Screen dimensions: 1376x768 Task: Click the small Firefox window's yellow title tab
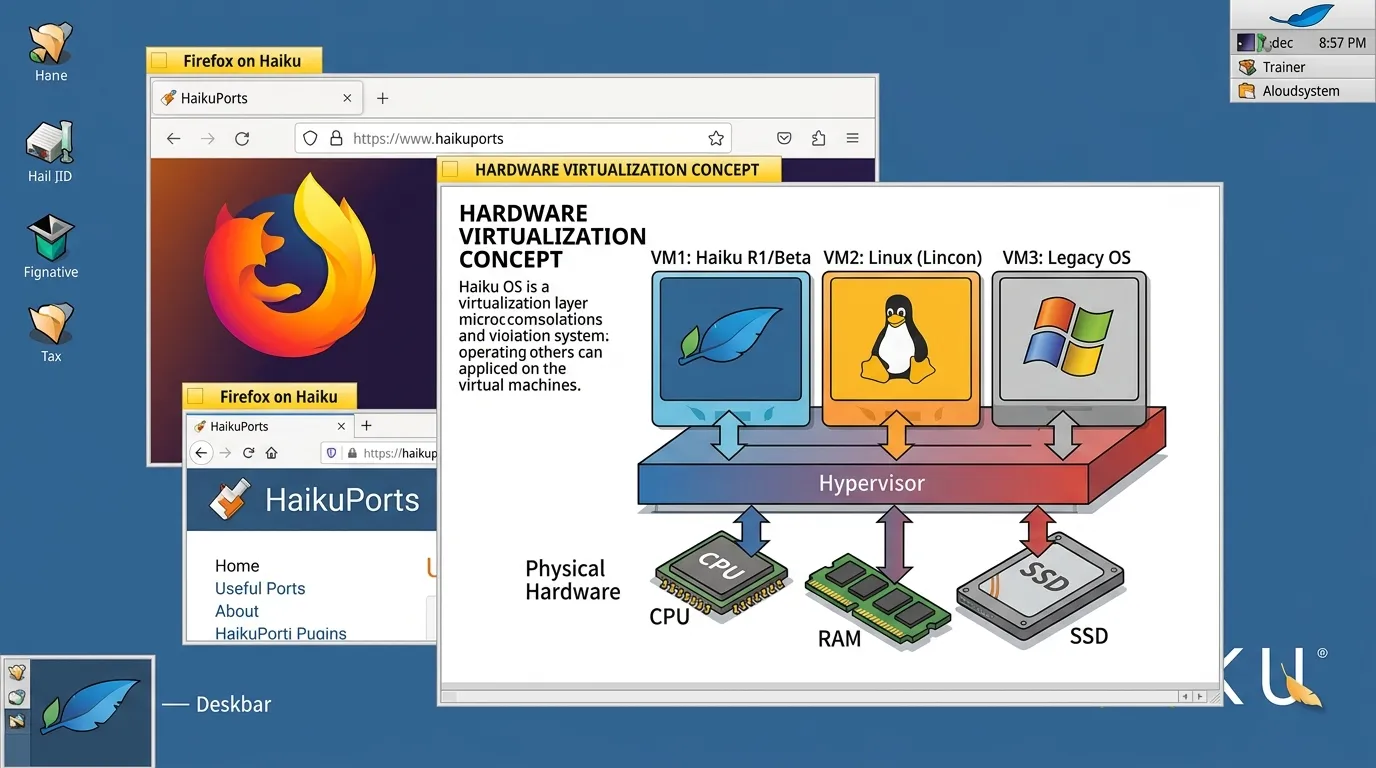point(270,396)
